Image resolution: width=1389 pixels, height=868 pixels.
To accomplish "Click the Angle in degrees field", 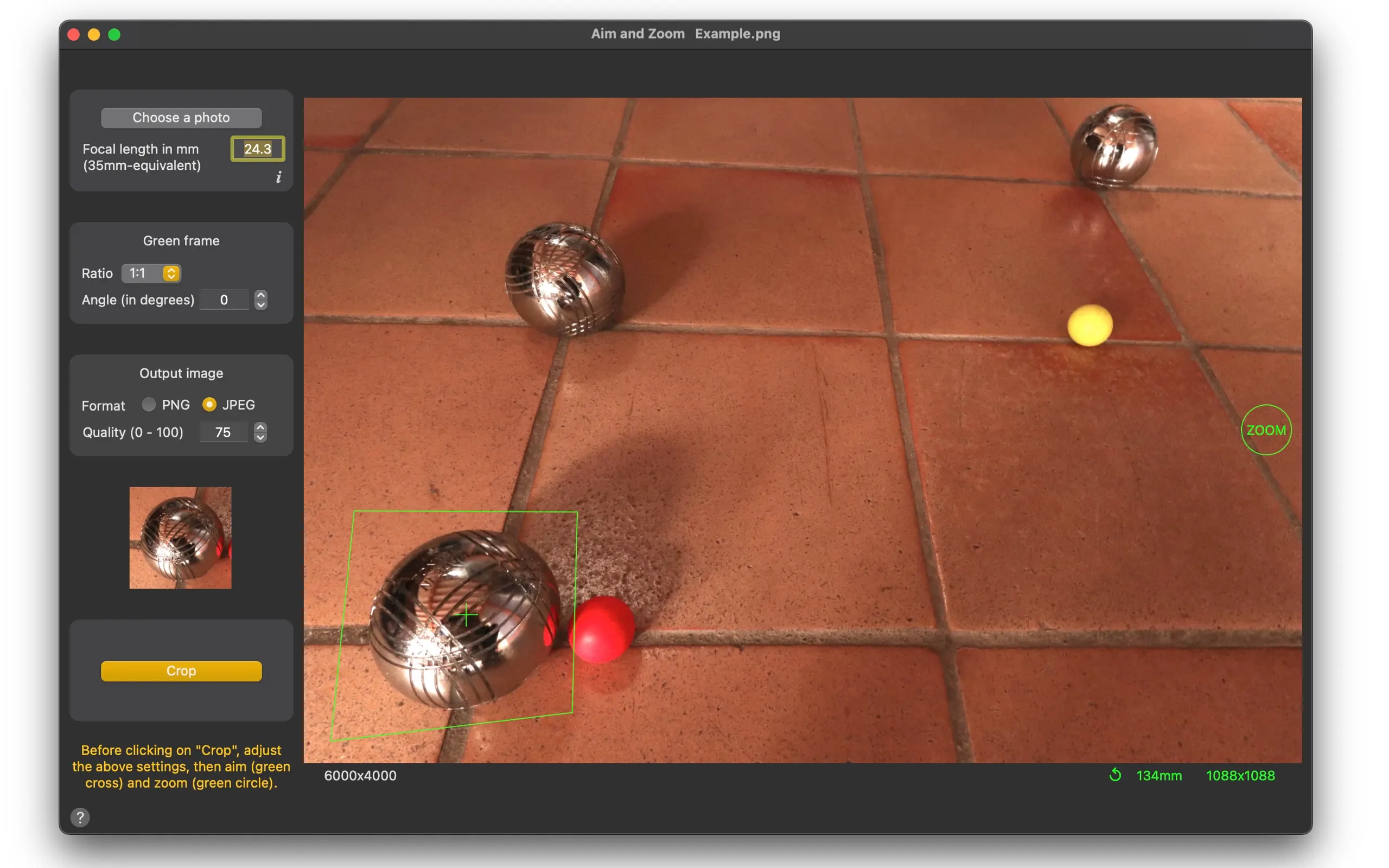I will (x=224, y=299).
